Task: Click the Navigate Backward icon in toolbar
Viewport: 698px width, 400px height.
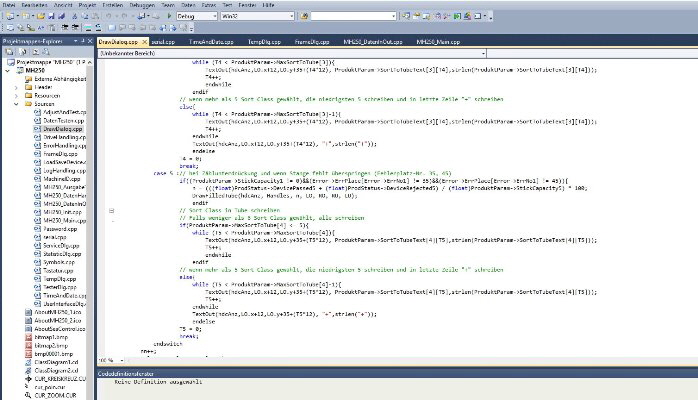Action: [141, 16]
